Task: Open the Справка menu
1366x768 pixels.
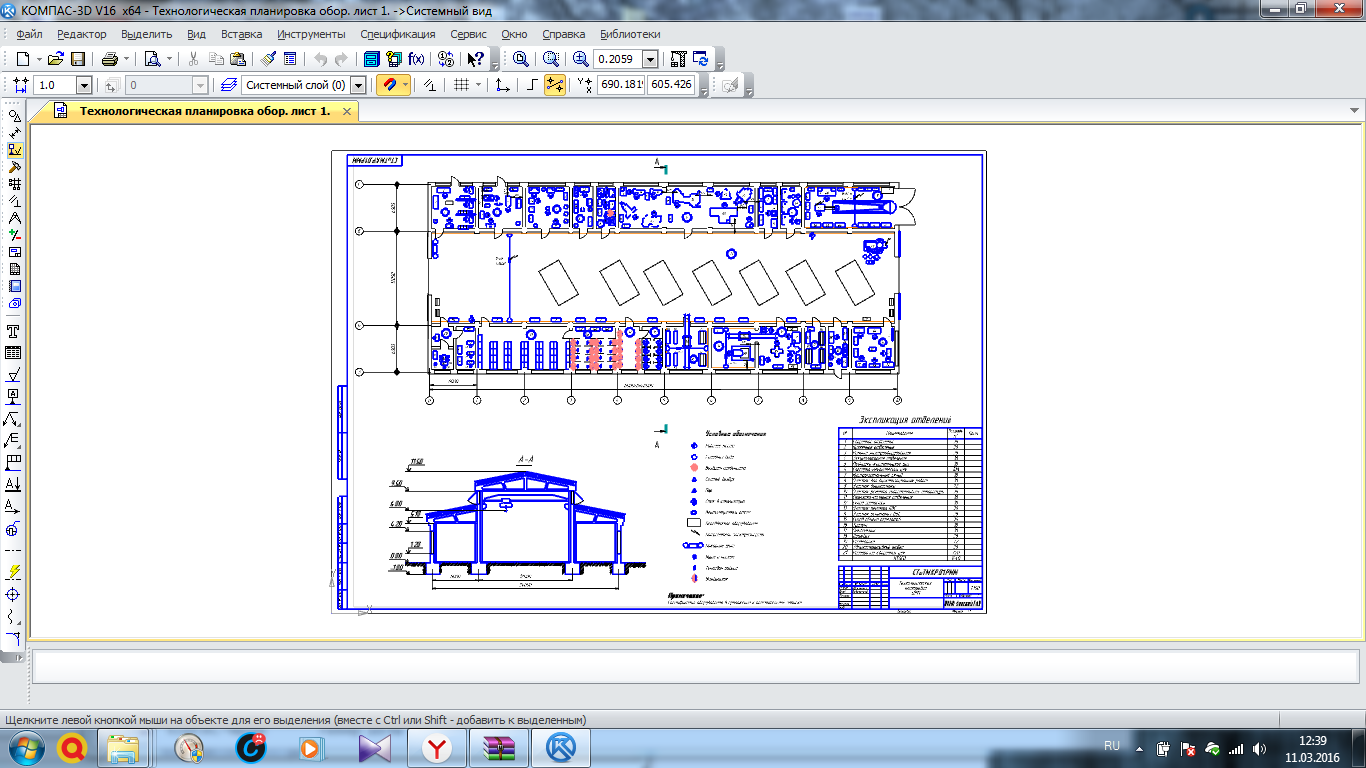Action: (564, 34)
